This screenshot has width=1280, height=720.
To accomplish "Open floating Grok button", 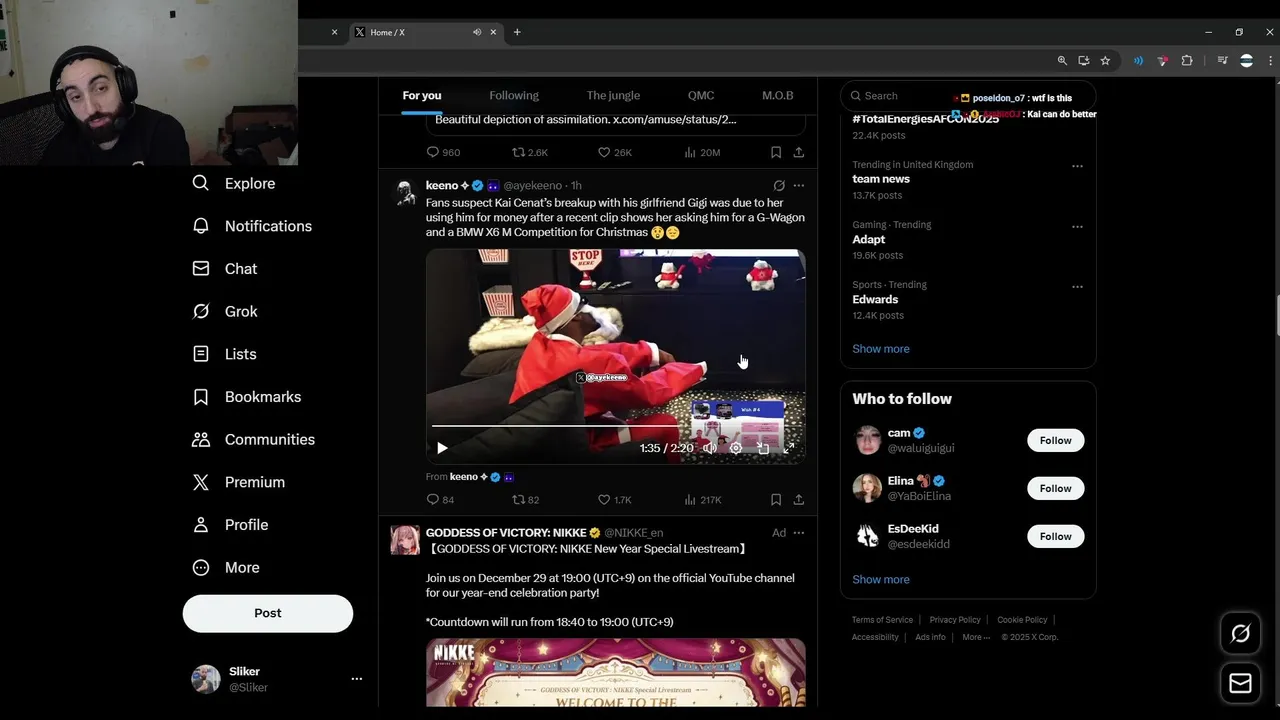I will [1240, 633].
